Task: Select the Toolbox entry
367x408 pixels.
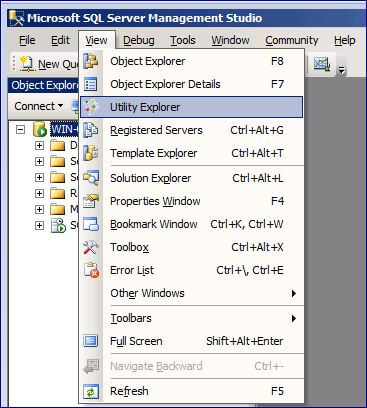Action: pyautogui.click(x=191, y=247)
